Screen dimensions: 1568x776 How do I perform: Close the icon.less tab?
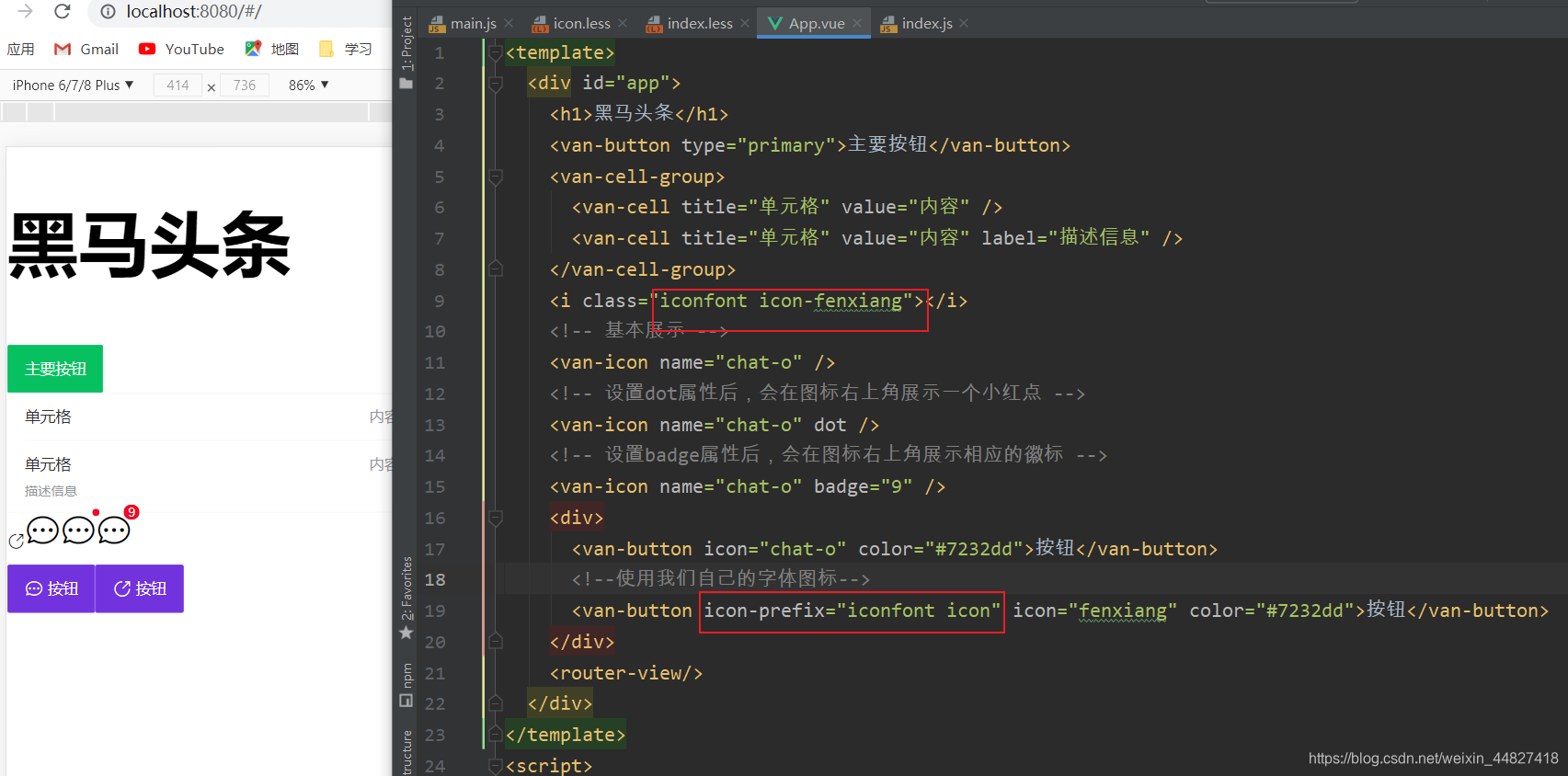coord(623,23)
